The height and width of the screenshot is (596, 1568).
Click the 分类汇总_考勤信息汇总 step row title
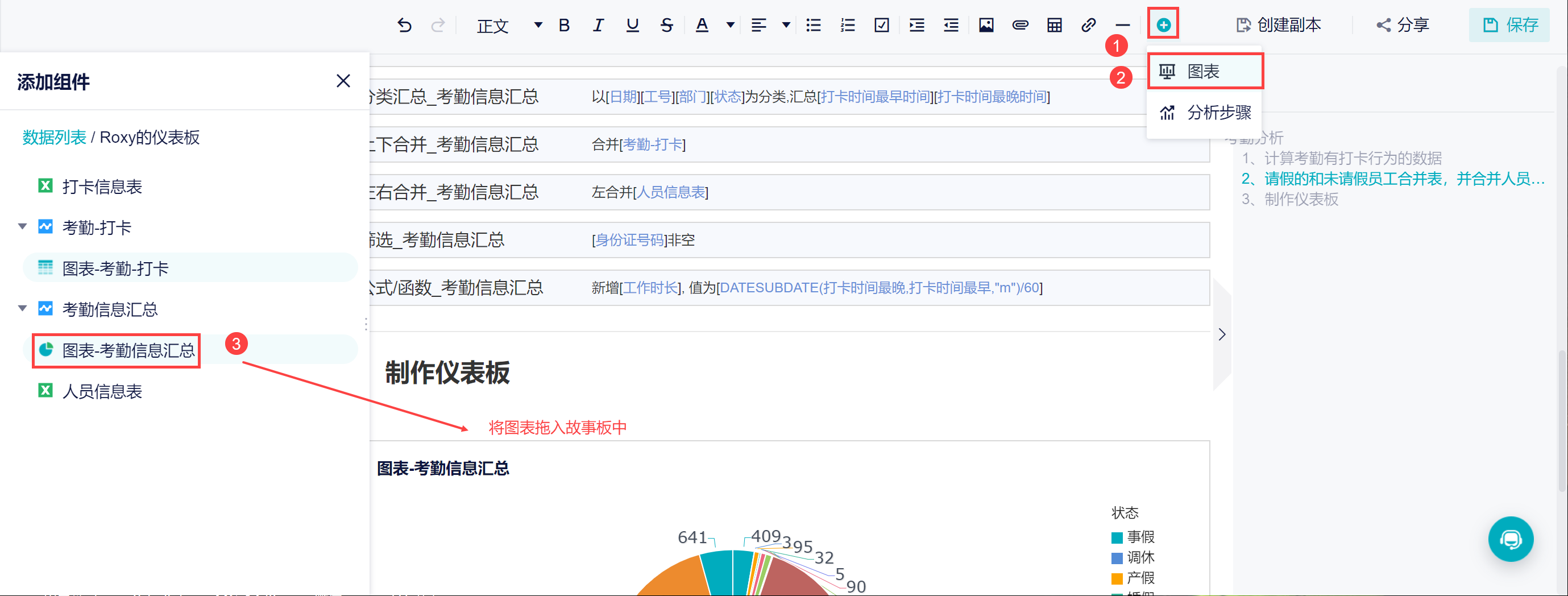[454, 96]
